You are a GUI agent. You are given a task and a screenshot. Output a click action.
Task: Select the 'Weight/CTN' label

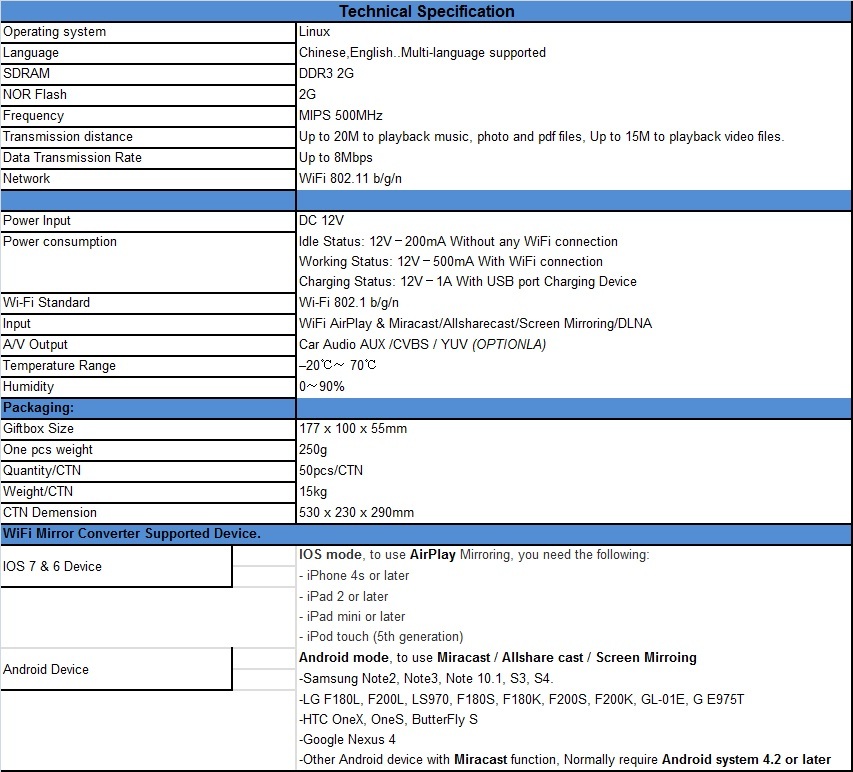coord(38,492)
